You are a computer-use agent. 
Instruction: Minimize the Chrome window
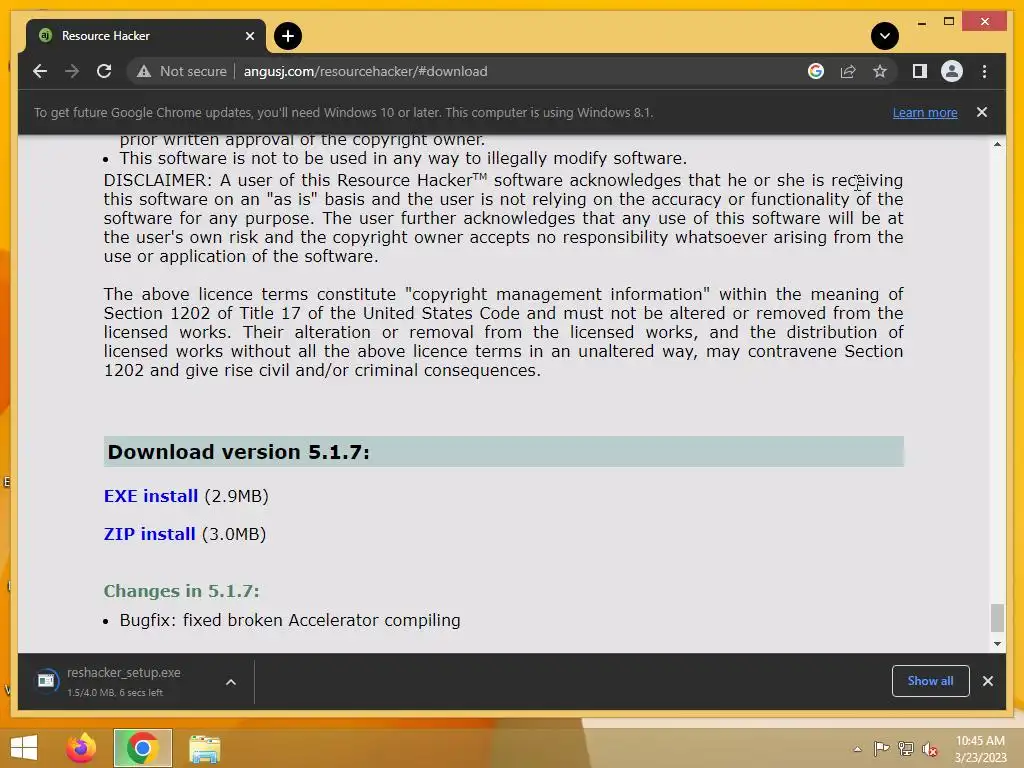(x=921, y=22)
